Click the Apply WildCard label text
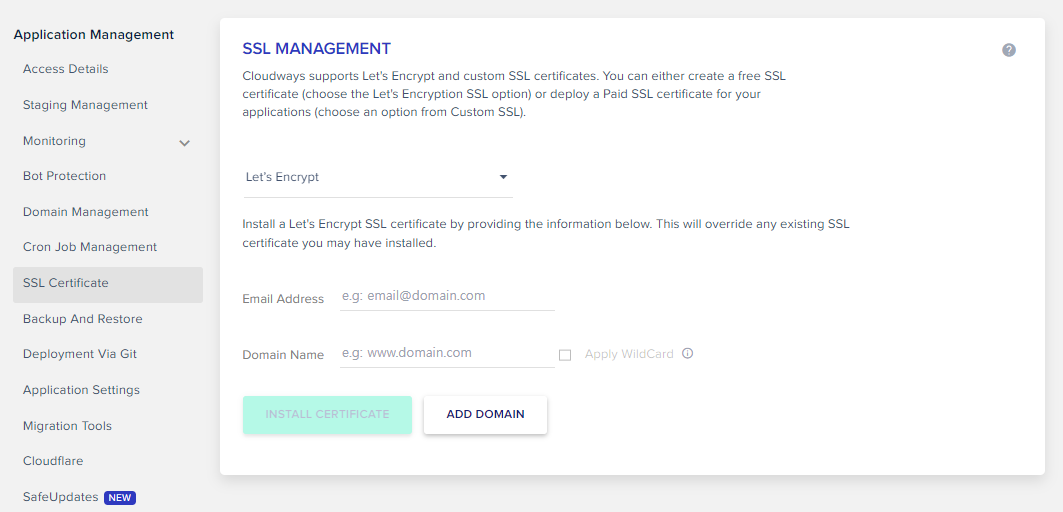Image resolution: width=1063 pixels, height=512 pixels. click(629, 354)
